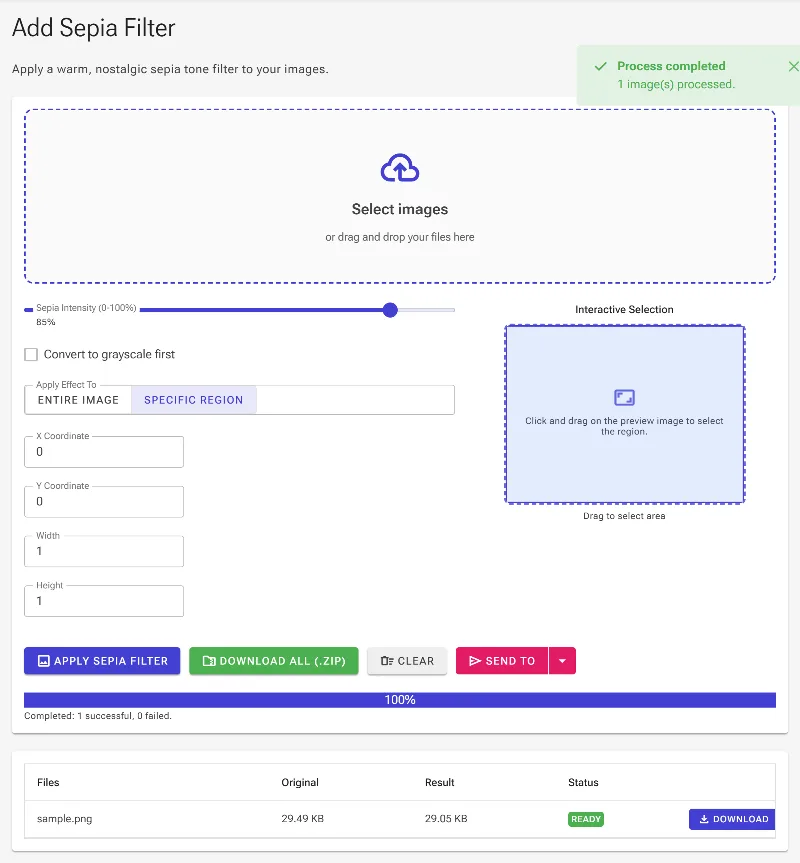Click the 'Drag to select area' caption
The height and width of the screenshot is (863, 800).
[x=624, y=516]
